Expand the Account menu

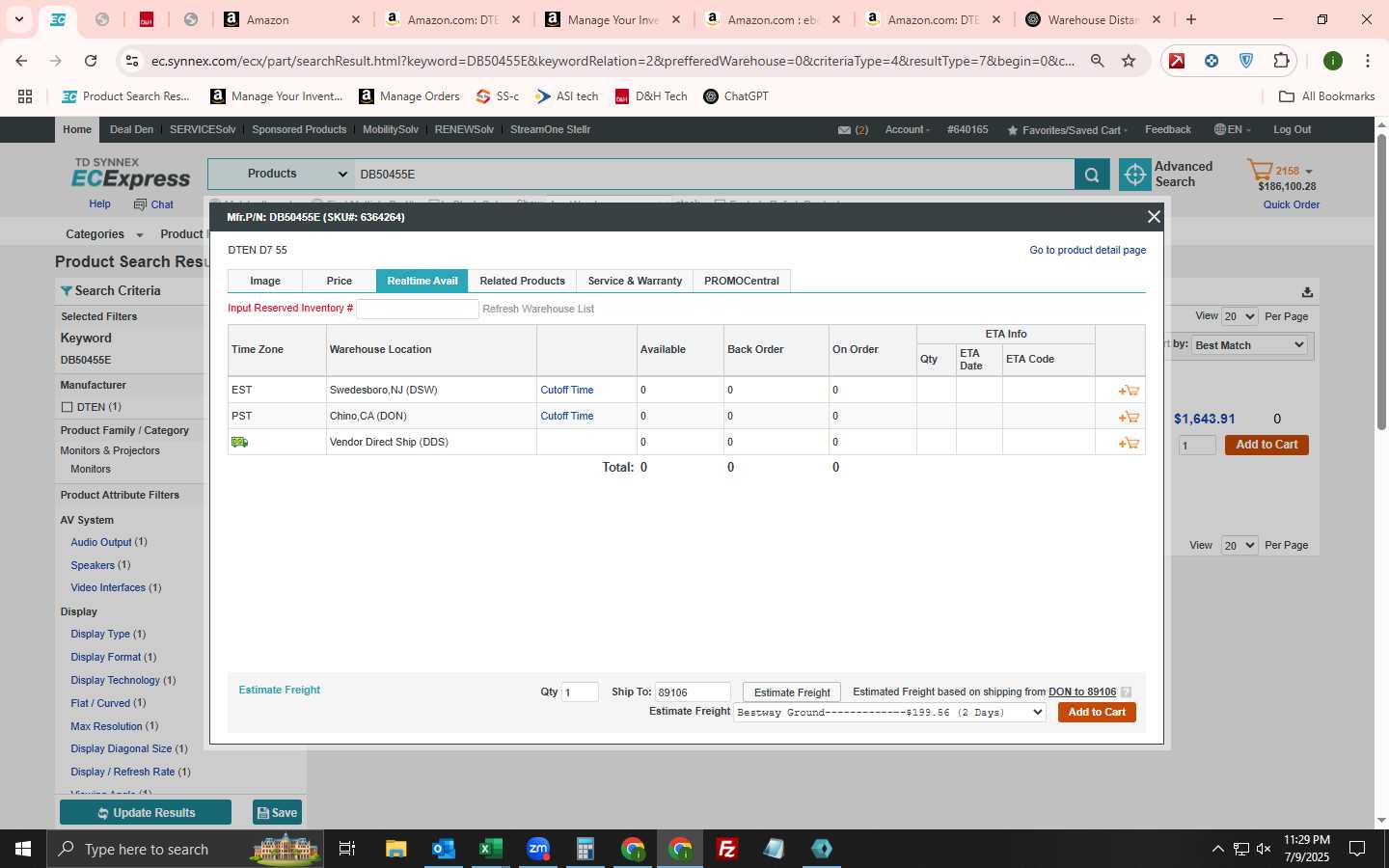tap(908, 130)
